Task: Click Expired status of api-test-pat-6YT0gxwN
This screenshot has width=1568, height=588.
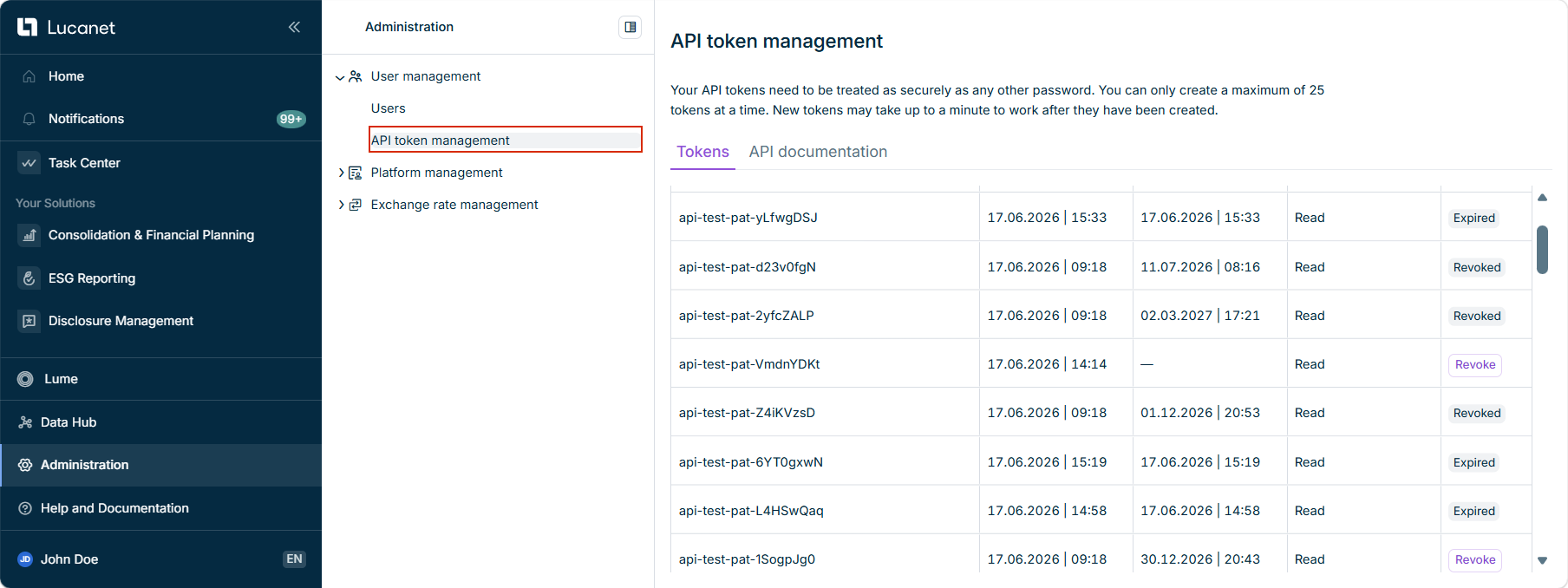Action: (1474, 462)
